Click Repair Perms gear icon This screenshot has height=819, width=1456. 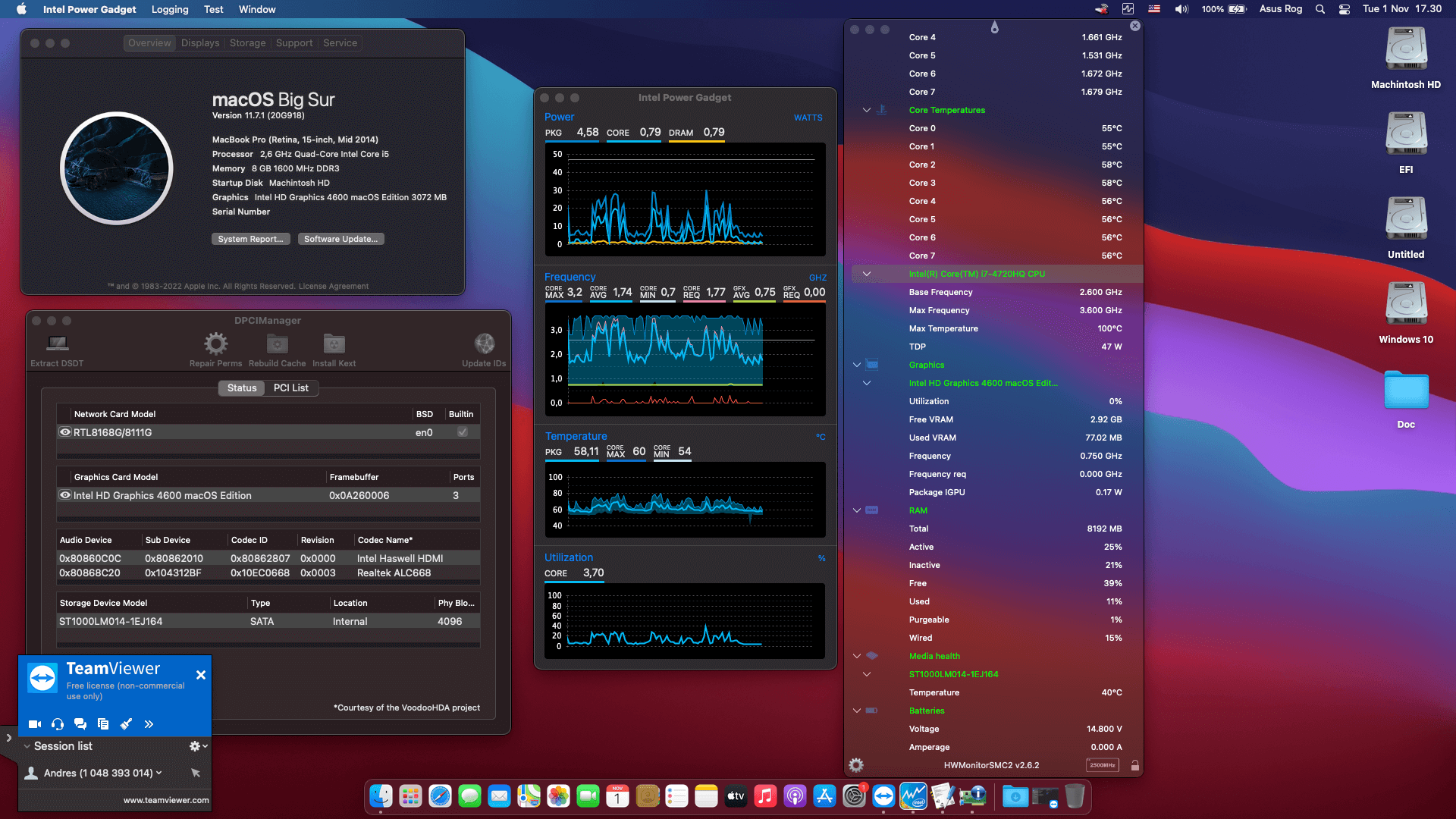pyautogui.click(x=216, y=344)
